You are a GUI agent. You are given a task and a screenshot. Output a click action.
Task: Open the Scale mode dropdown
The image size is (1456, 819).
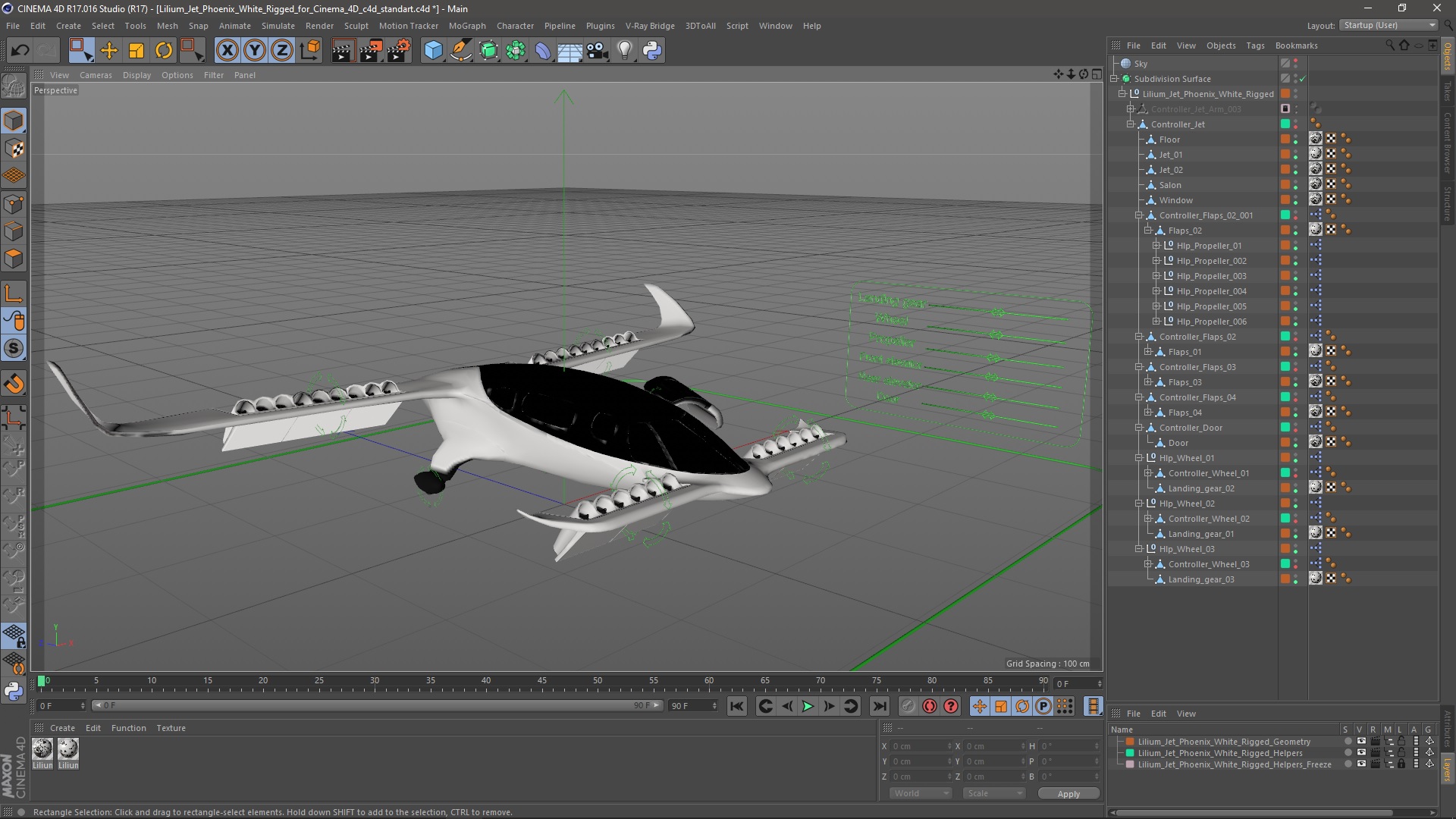click(993, 793)
